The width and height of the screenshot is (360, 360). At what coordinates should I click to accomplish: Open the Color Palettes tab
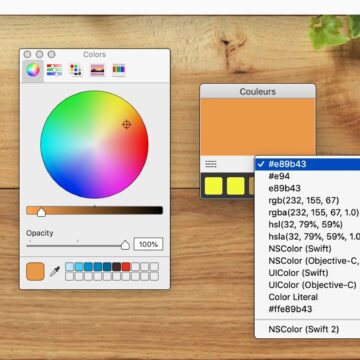[76, 70]
